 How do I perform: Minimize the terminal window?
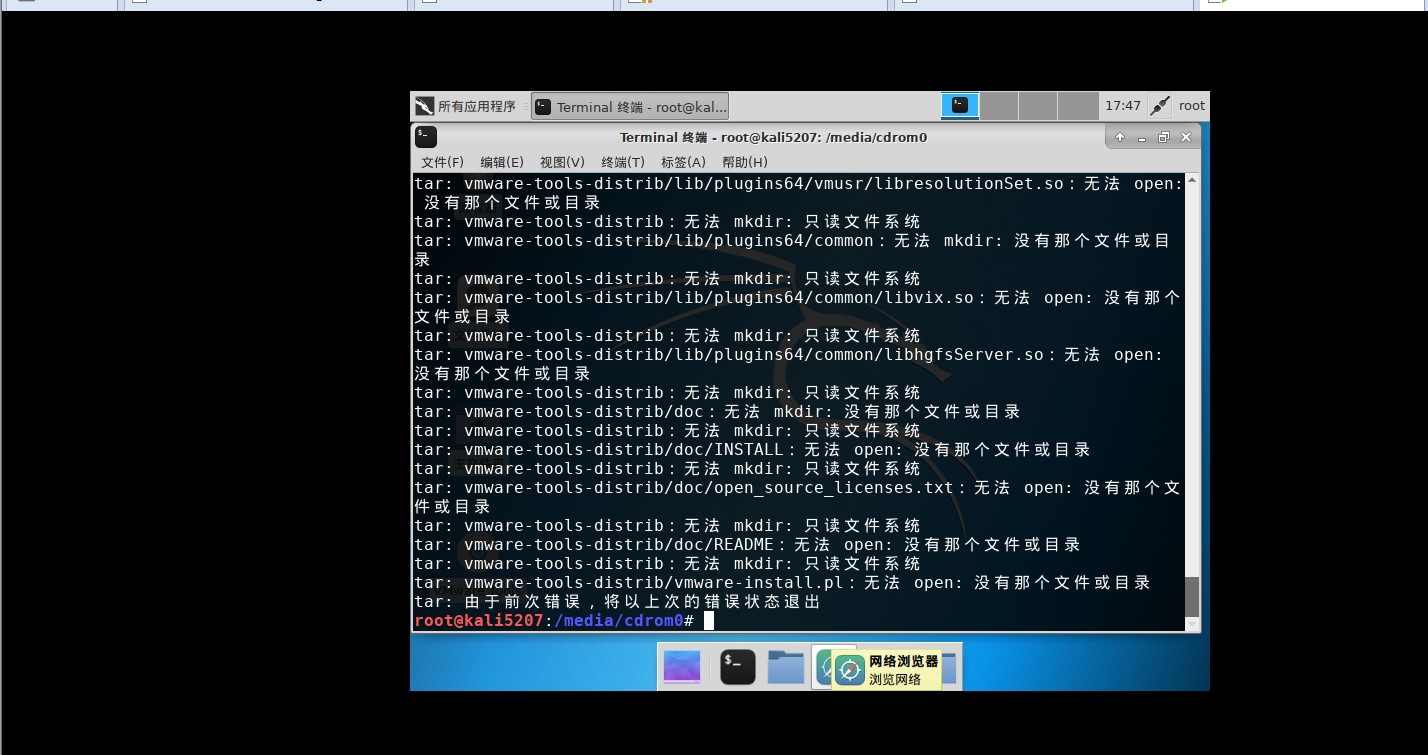tap(1142, 137)
